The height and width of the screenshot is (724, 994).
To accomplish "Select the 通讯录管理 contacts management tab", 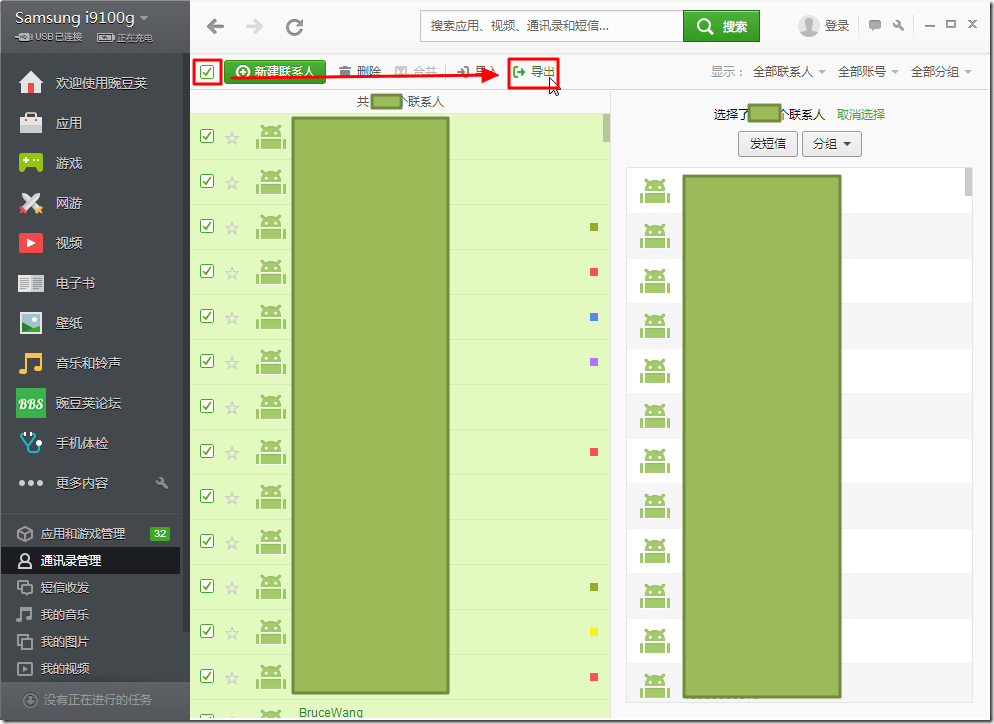I will (x=91, y=560).
